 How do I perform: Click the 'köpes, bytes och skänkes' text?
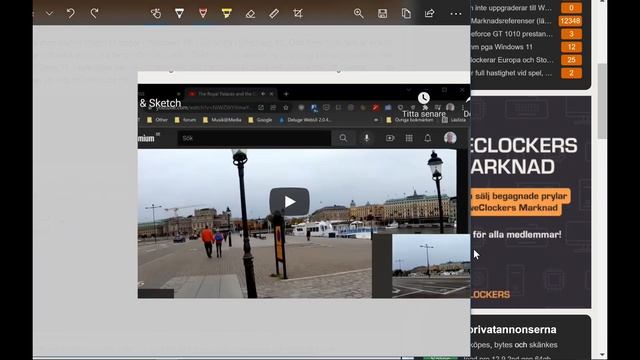coord(514,345)
